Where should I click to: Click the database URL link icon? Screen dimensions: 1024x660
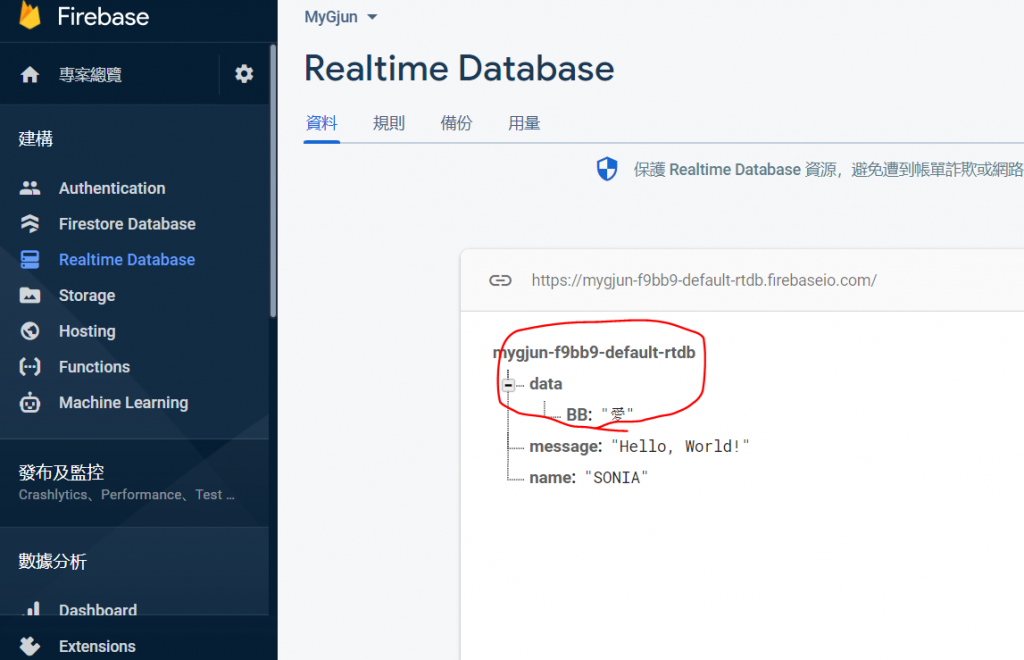tap(500, 281)
